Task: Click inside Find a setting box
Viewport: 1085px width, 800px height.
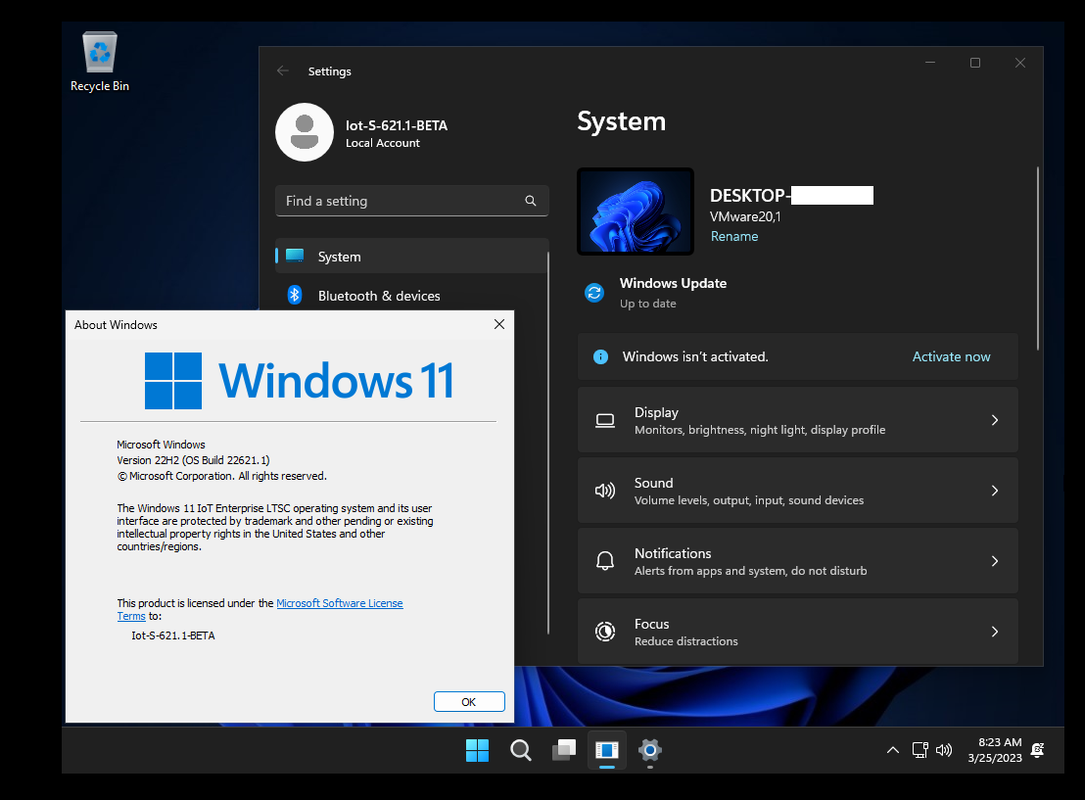Action: [x=412, y=201]
